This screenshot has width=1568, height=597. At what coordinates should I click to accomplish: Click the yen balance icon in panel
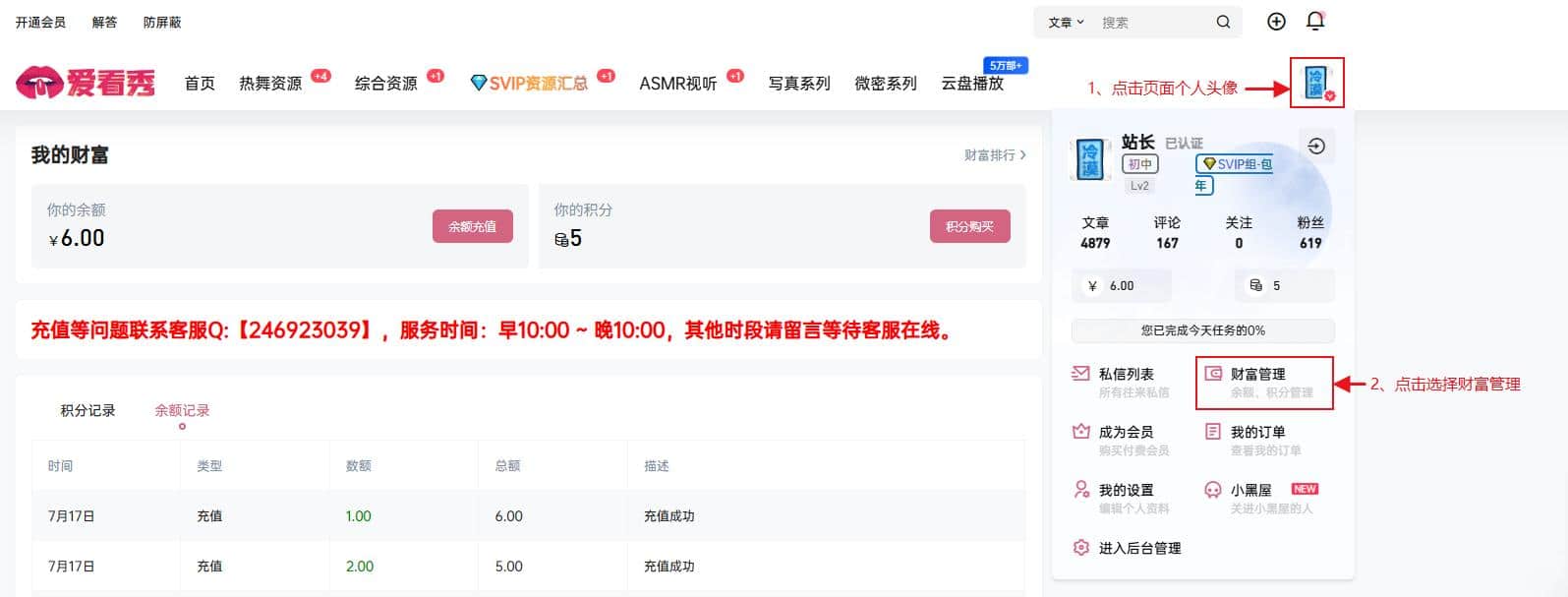(x=1092, y=286)
